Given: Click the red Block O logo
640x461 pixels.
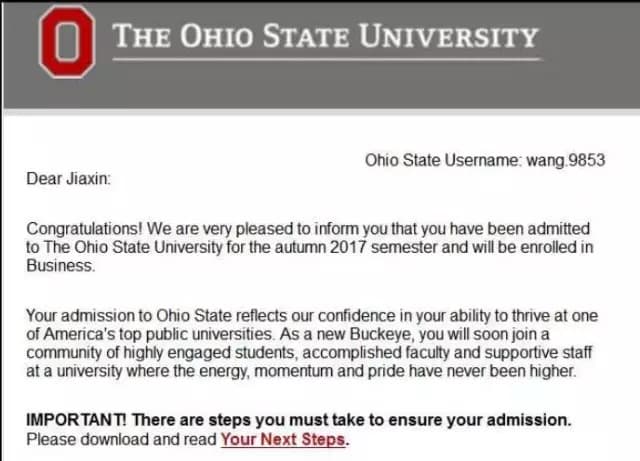Looking at the screenshot, I should point(67,42).
